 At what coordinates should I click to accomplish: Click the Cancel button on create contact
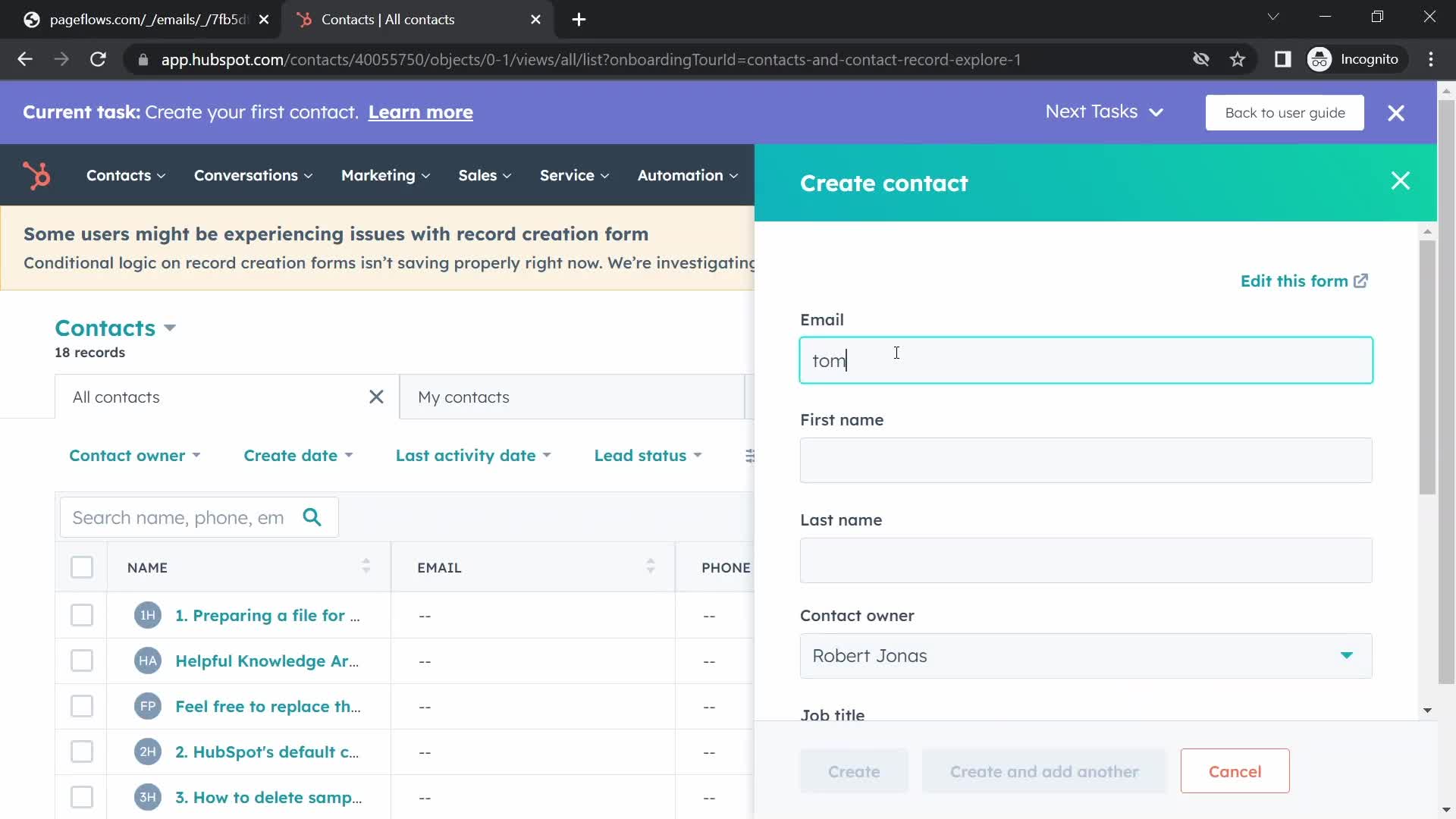coord(1235,771)
